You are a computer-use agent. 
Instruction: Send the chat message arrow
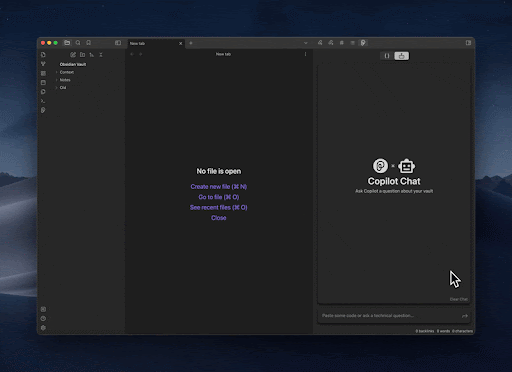(x=465, y=316)
